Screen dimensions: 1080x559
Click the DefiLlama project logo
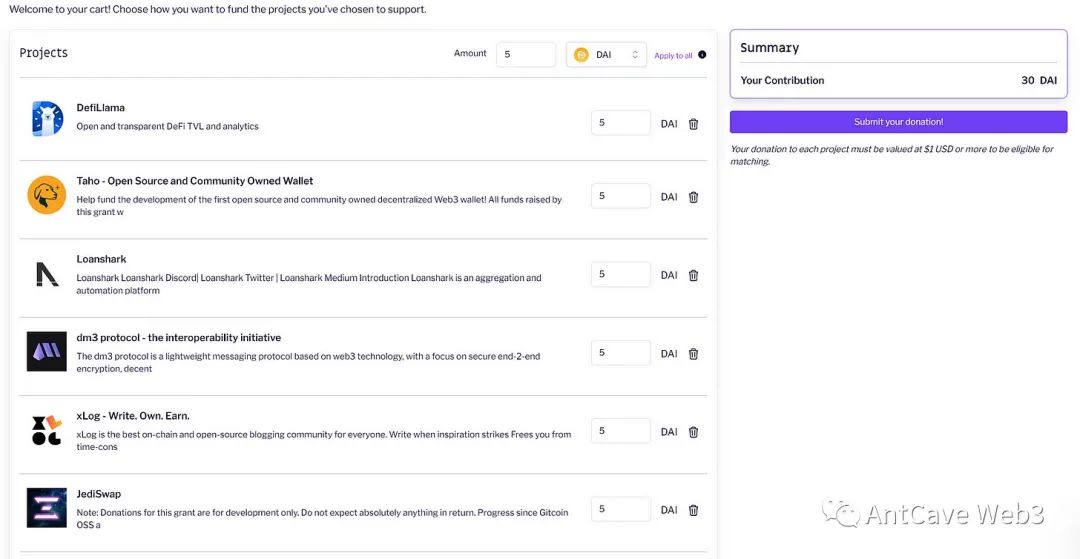pyautogui.click(x=47, y=118)
